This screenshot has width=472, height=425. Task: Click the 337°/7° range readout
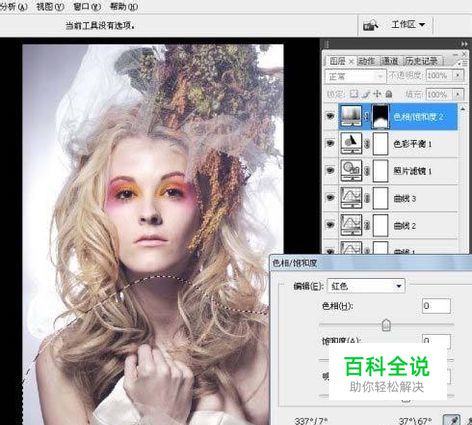[311, 421]
